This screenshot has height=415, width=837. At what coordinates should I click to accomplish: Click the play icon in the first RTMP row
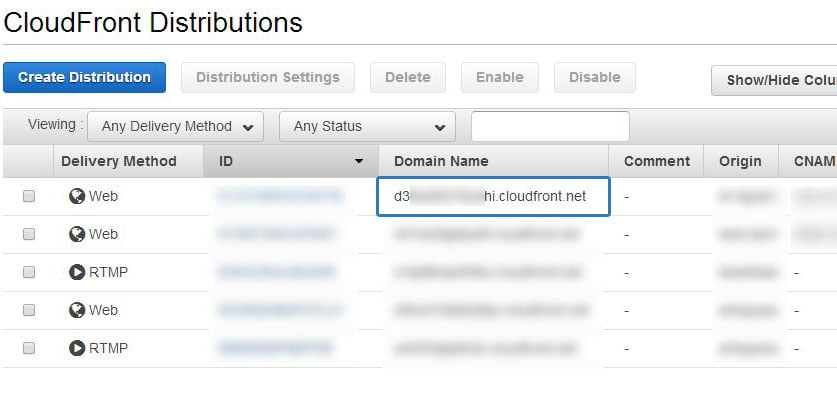coord(77,273)
